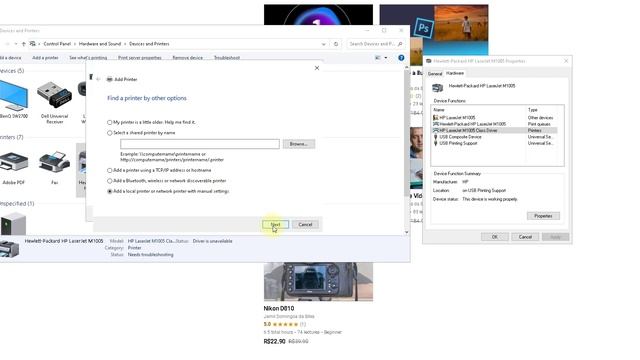The image size is (640, 360).
Task: Click 'Remove device' in toolbar
Action: click(x=187, y=58)
